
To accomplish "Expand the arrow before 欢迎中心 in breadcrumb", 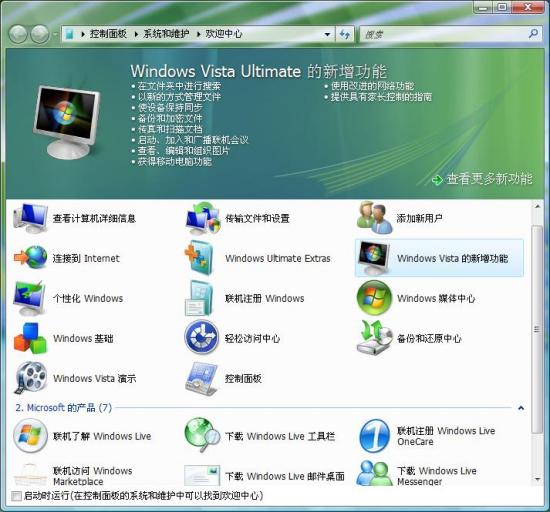I will [x=199, y=34].
